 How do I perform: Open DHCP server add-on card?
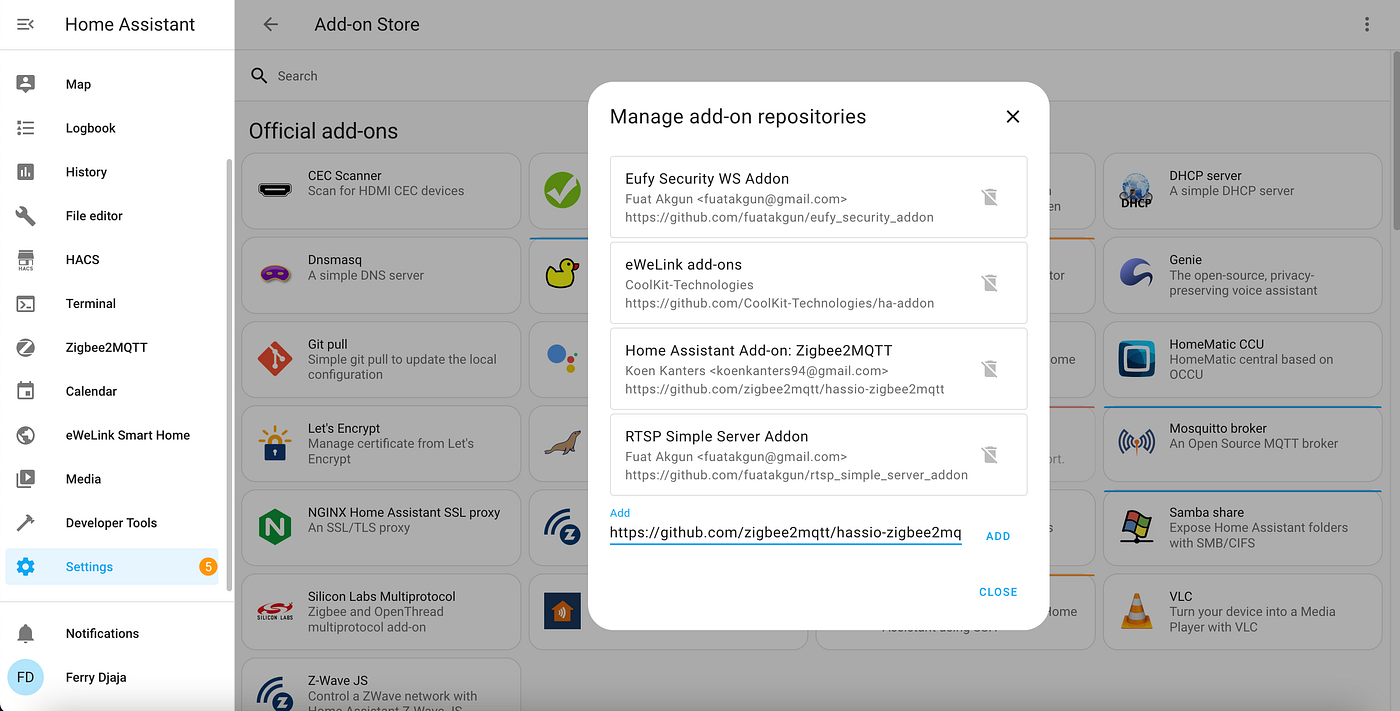coord(1243,191)
